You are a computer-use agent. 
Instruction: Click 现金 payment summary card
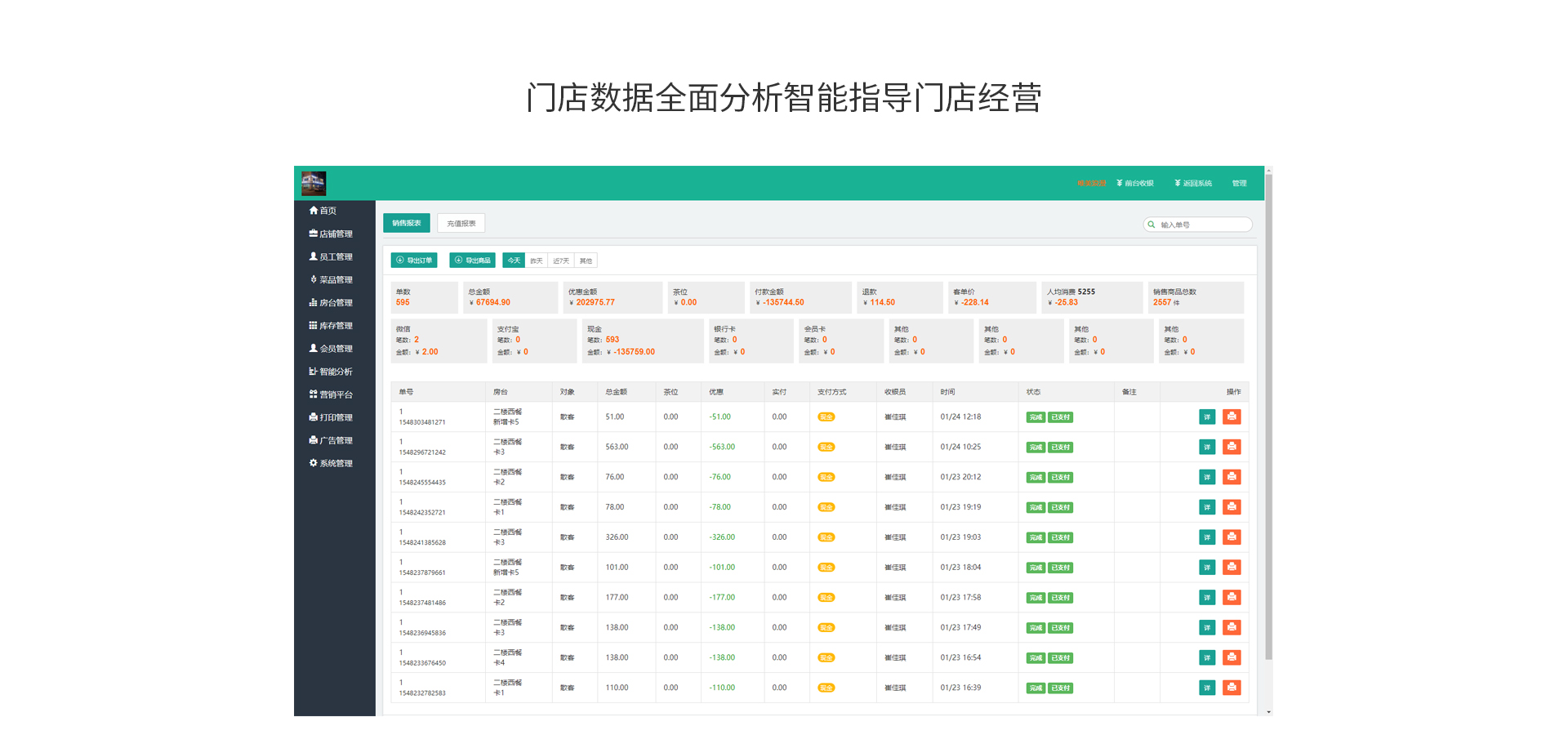(643, 341)
